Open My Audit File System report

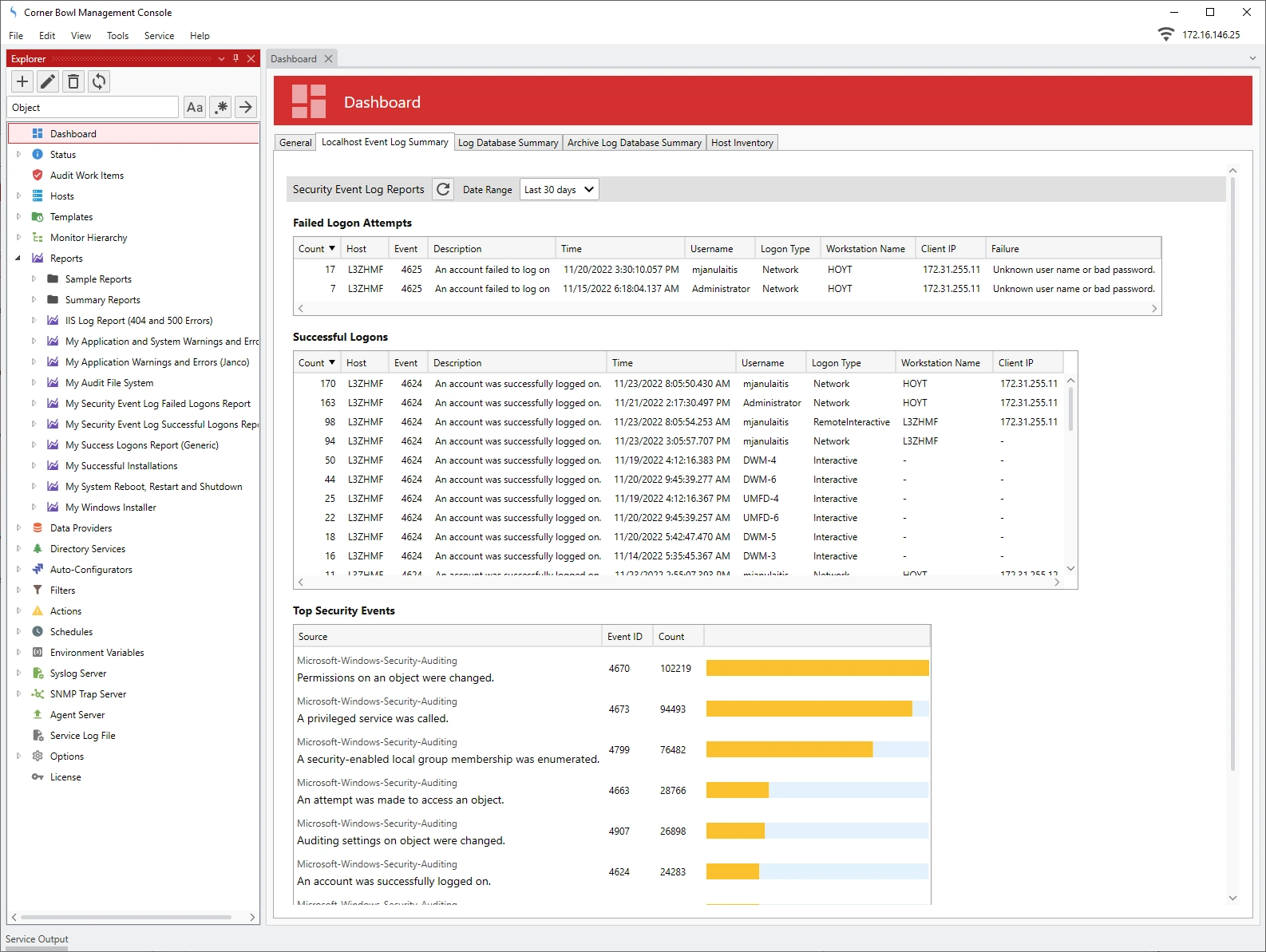pyautogui.click(x=109, y=383)
